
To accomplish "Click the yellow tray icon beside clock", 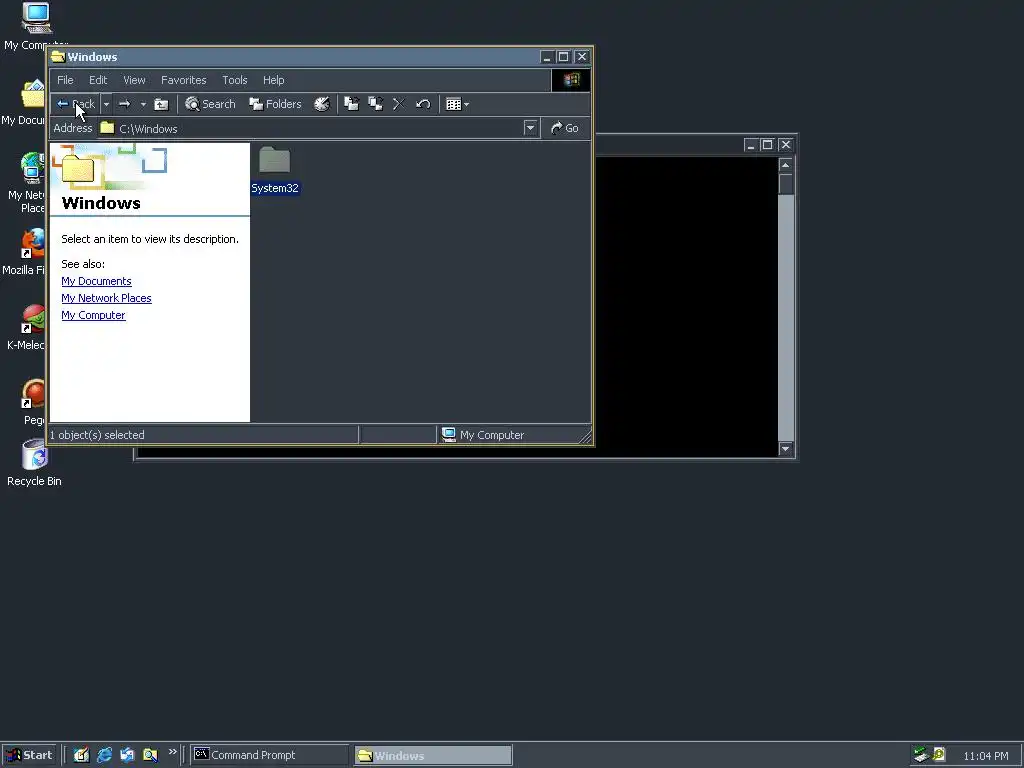I will (939, 755).
